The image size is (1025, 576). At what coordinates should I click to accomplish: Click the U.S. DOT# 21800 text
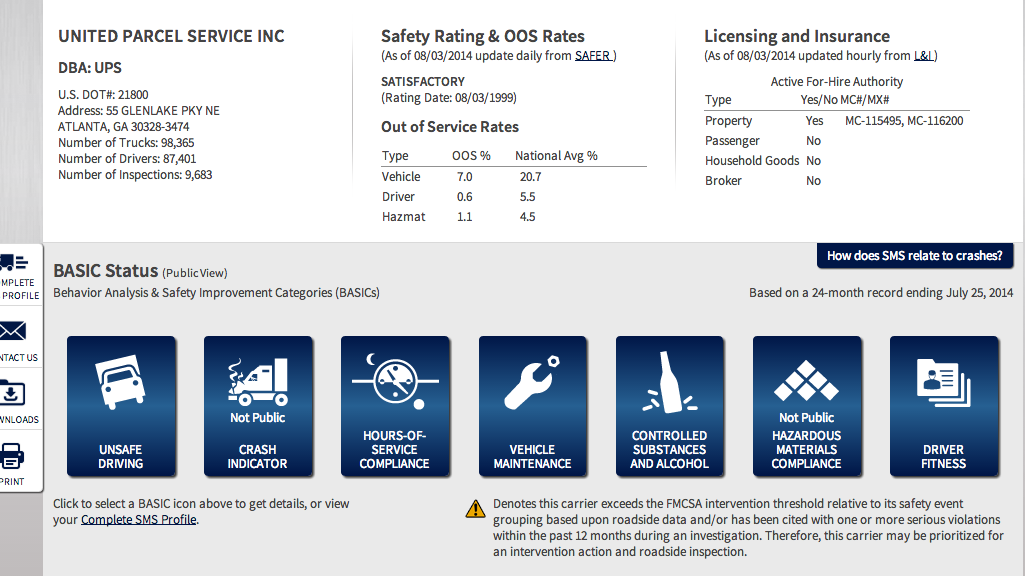coord(103,95)
